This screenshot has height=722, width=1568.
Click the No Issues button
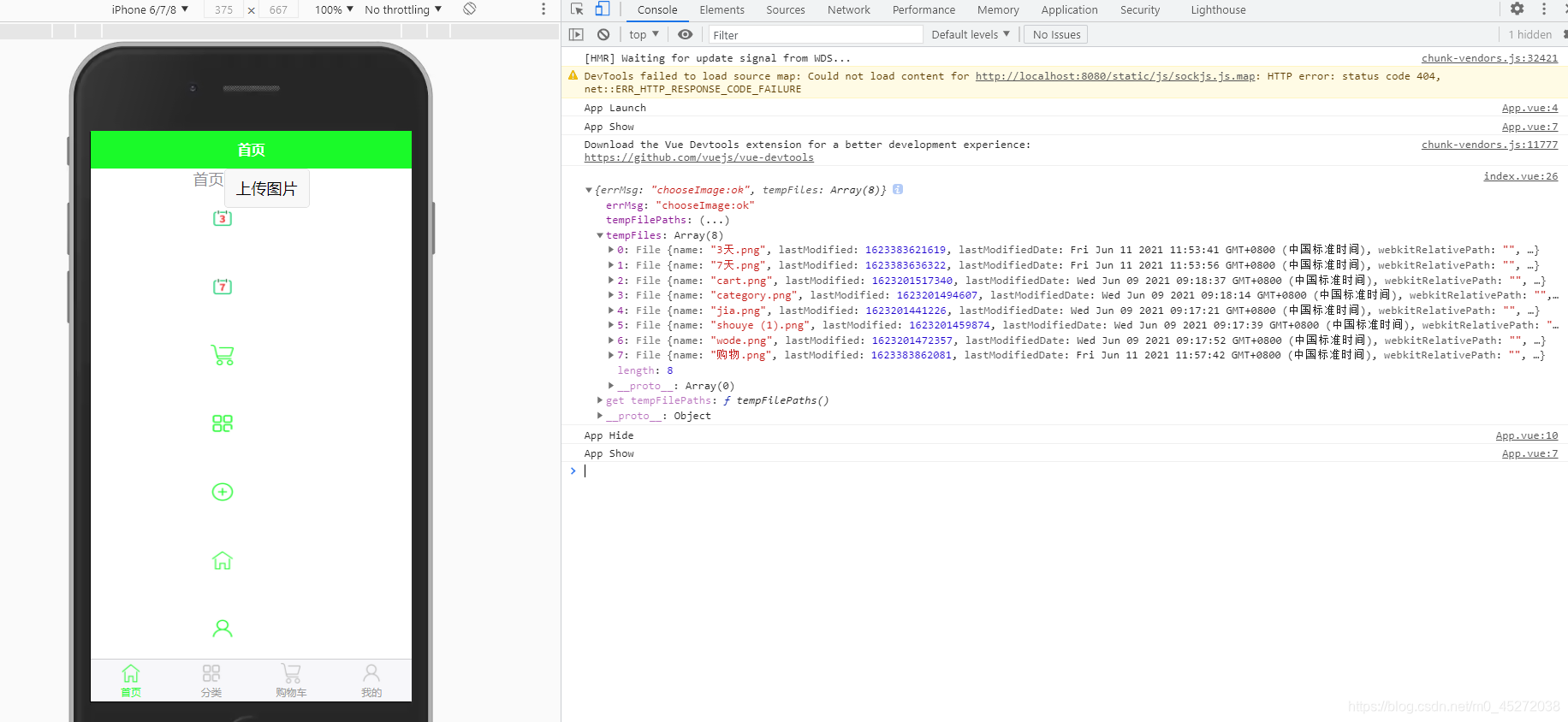[1056, 34]
